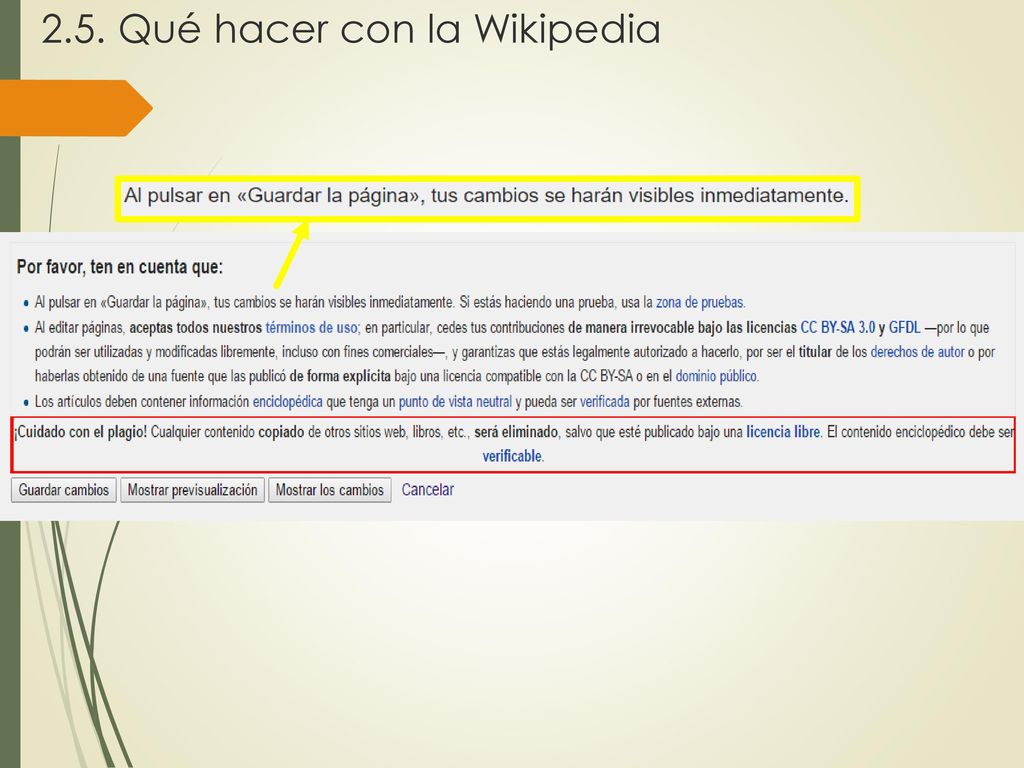Visit the derechos de autor link
The height and width of the screenshot is (768, 1024).
coord(917,352)
